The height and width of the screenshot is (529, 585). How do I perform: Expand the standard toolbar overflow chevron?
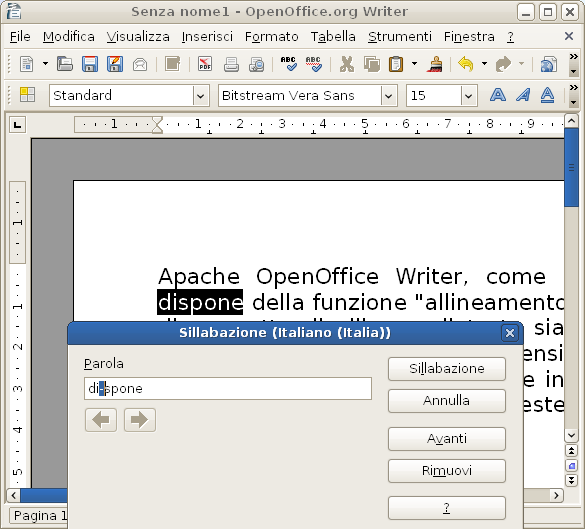coord(573,57)
